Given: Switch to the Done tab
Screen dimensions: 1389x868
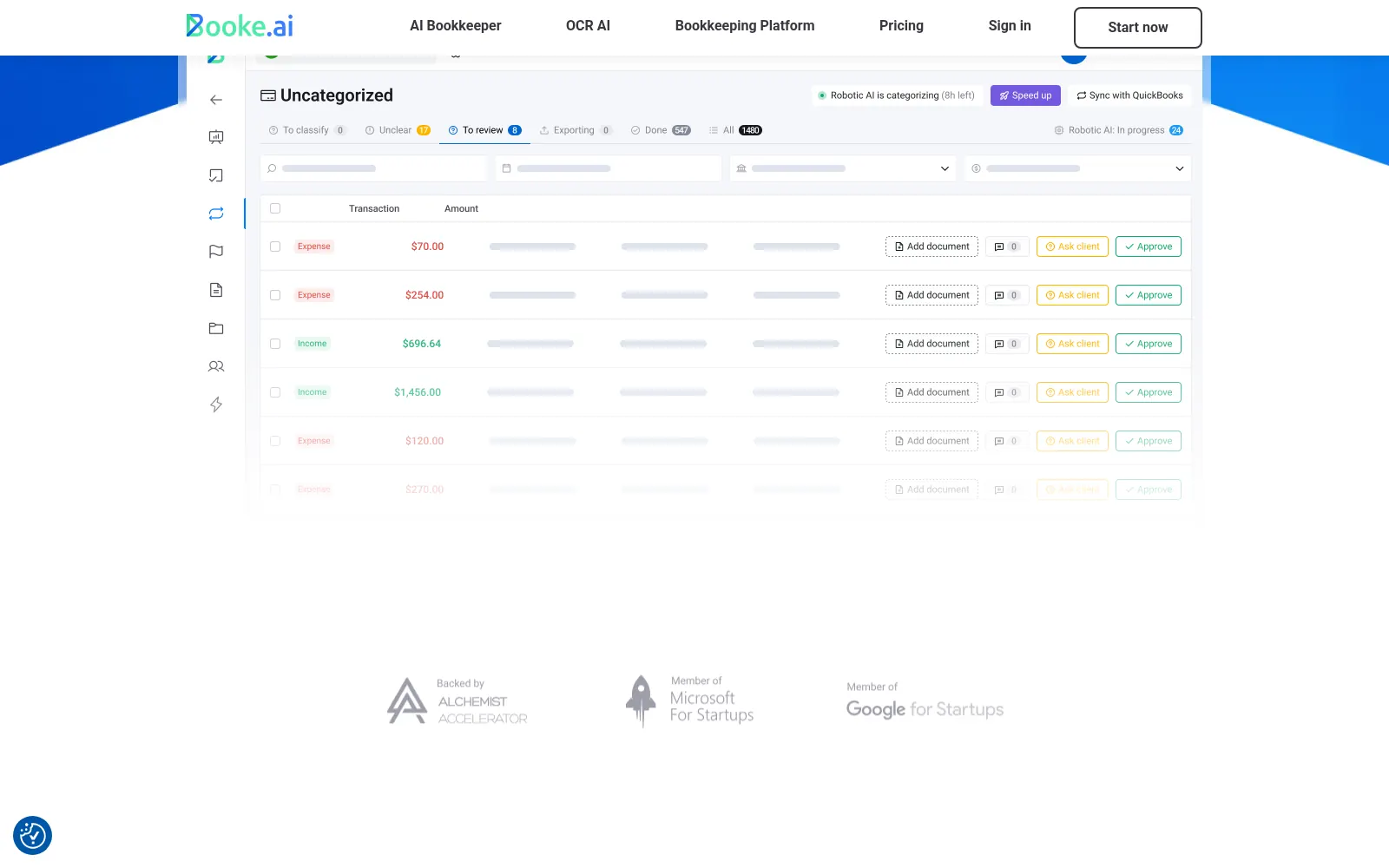Looking at the screenshot, I should coord(660,130).
